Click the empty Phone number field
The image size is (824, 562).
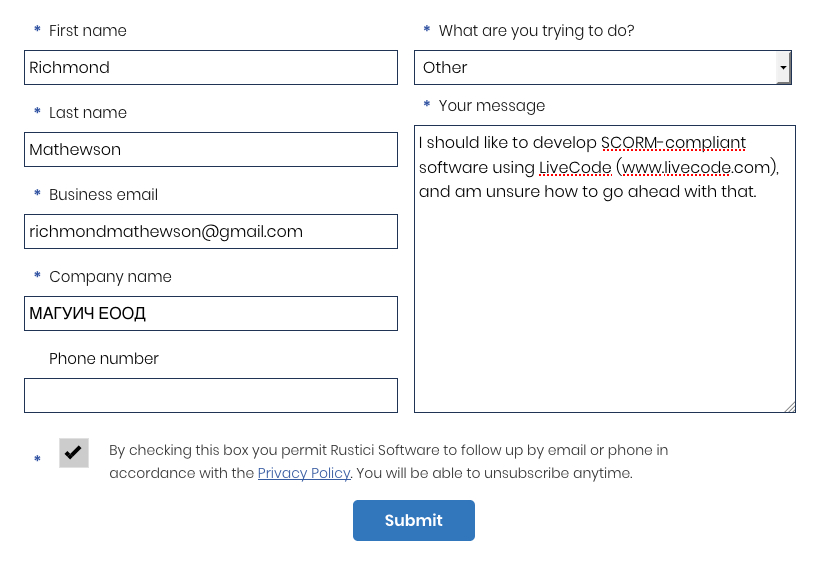210,395
